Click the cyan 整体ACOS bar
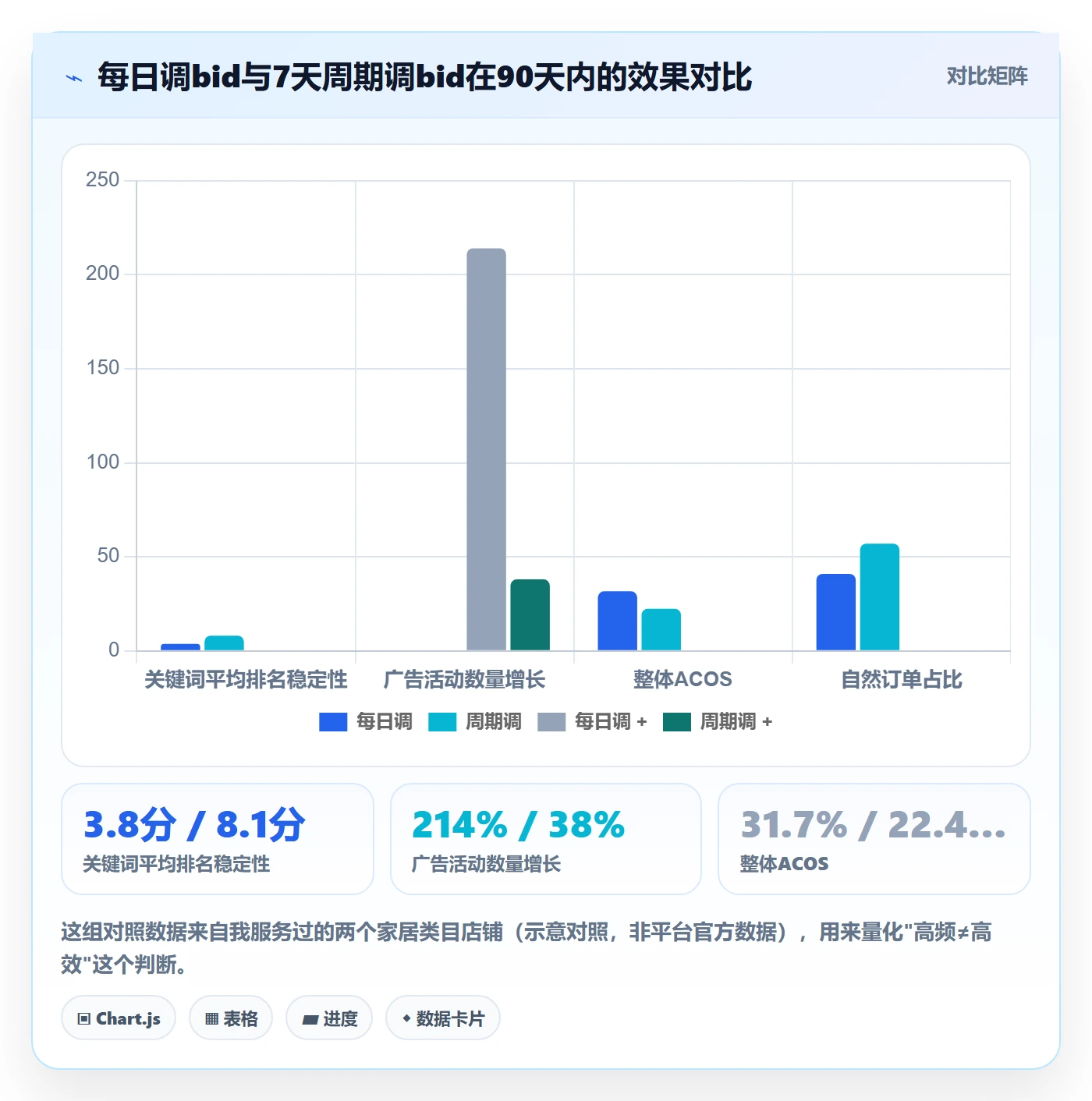Viewport: 1092px width, 1101px height. [x=661, y=629]
